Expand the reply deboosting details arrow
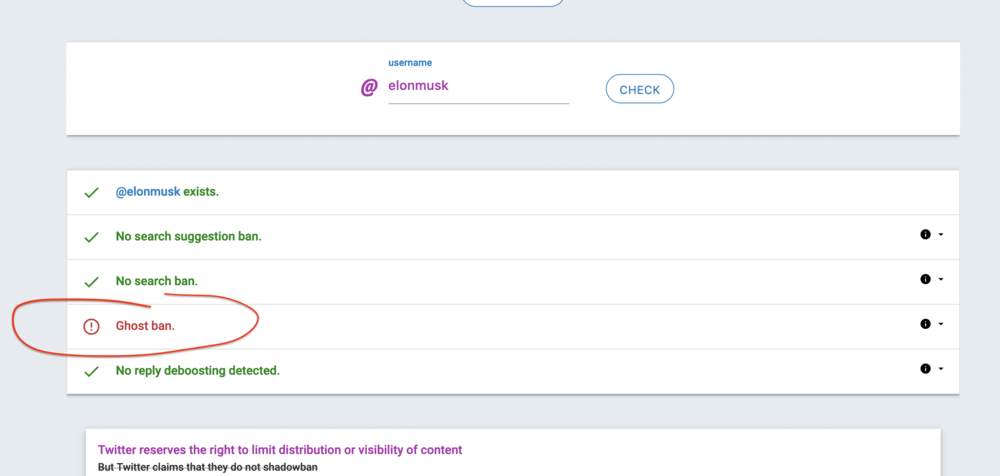The width and height of the screenshot is (1000, 476). click(x=941, y=369)
